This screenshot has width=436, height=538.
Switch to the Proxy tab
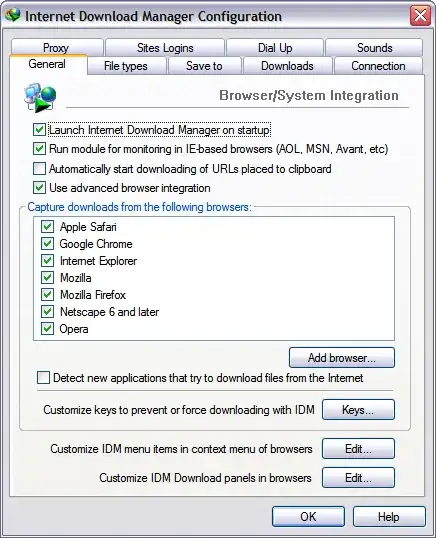point(57,47)
